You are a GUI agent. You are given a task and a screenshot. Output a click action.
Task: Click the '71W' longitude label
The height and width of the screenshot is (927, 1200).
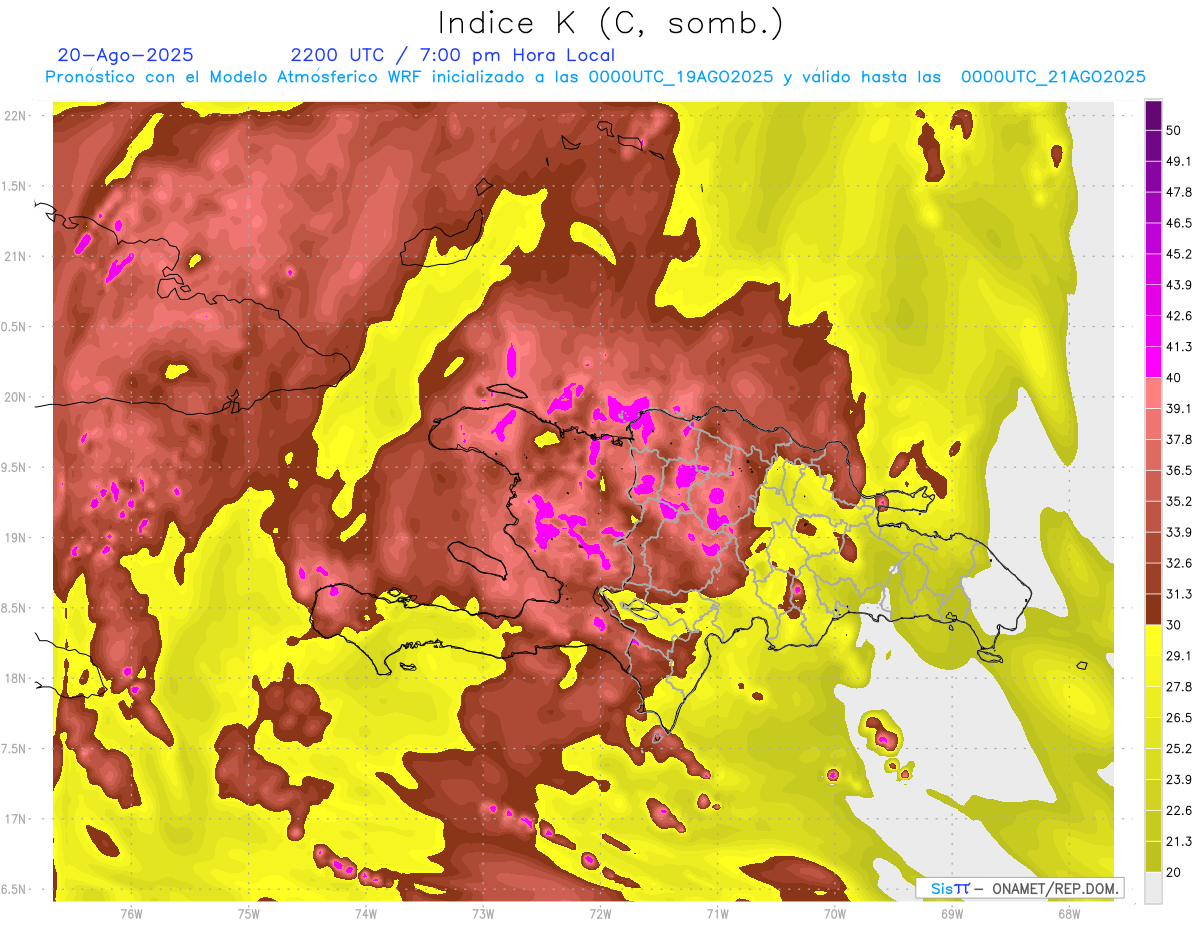coord(717,913)
